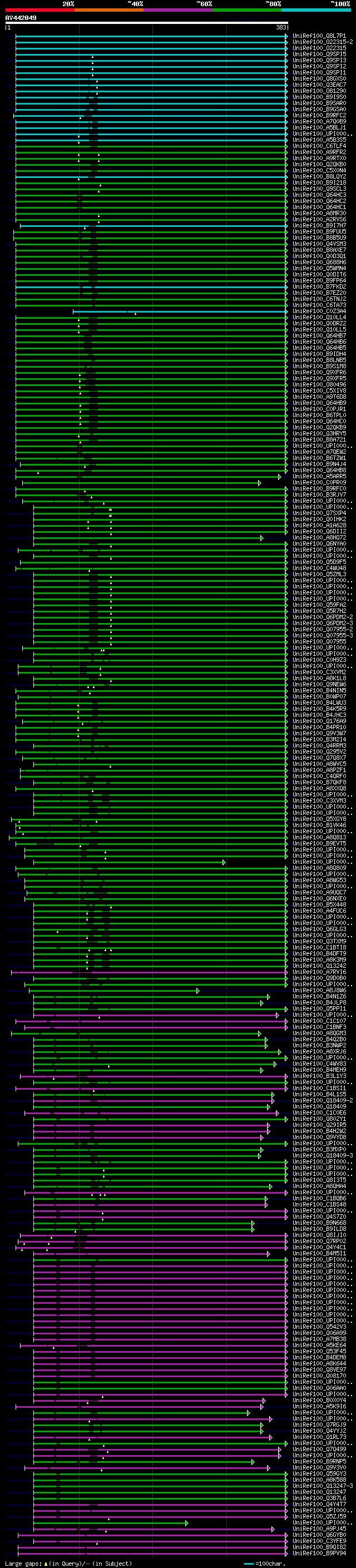The width and height of the screenshot is (356, 1568).
Task: Open hit UniRef100_O81290
Action: click(319, 91)
